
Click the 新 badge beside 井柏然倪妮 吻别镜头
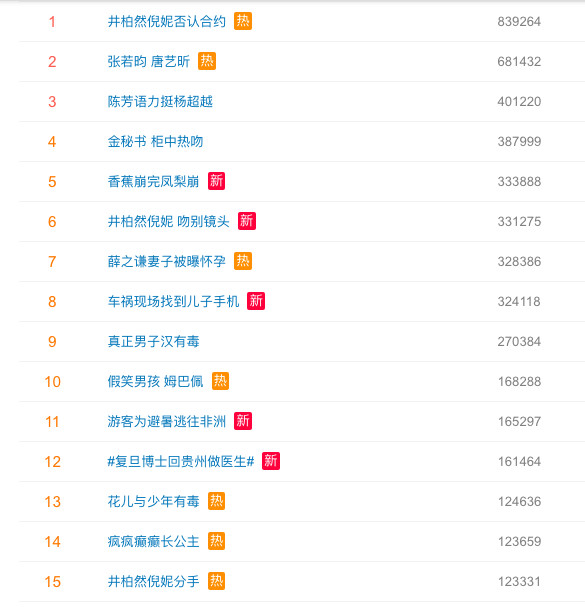[x=247, y=221]
